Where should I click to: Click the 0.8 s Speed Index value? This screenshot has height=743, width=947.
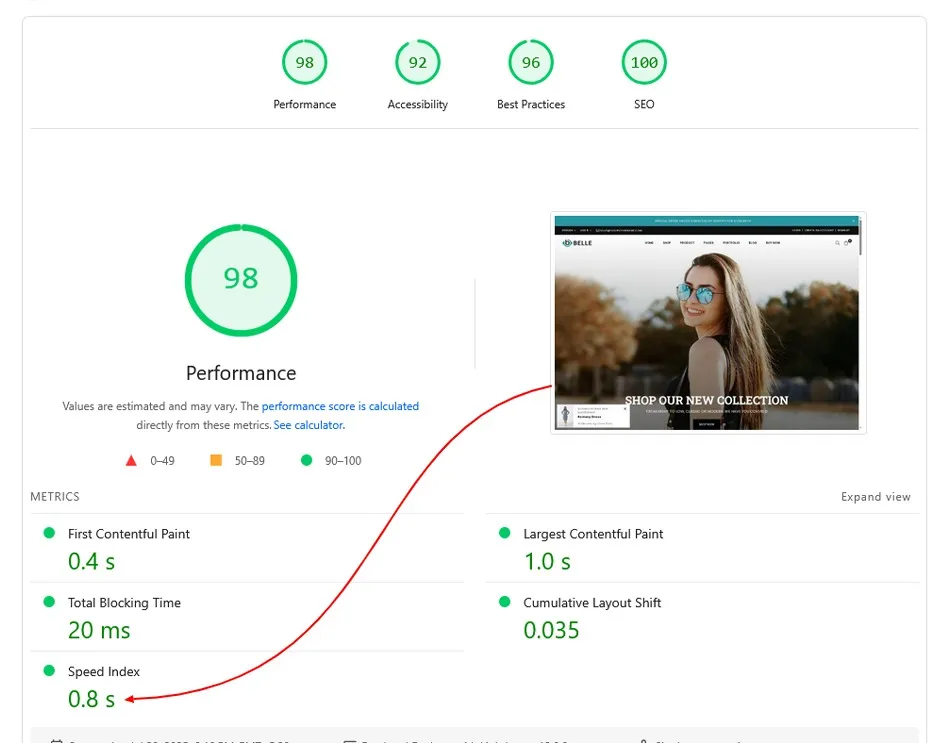91,699
